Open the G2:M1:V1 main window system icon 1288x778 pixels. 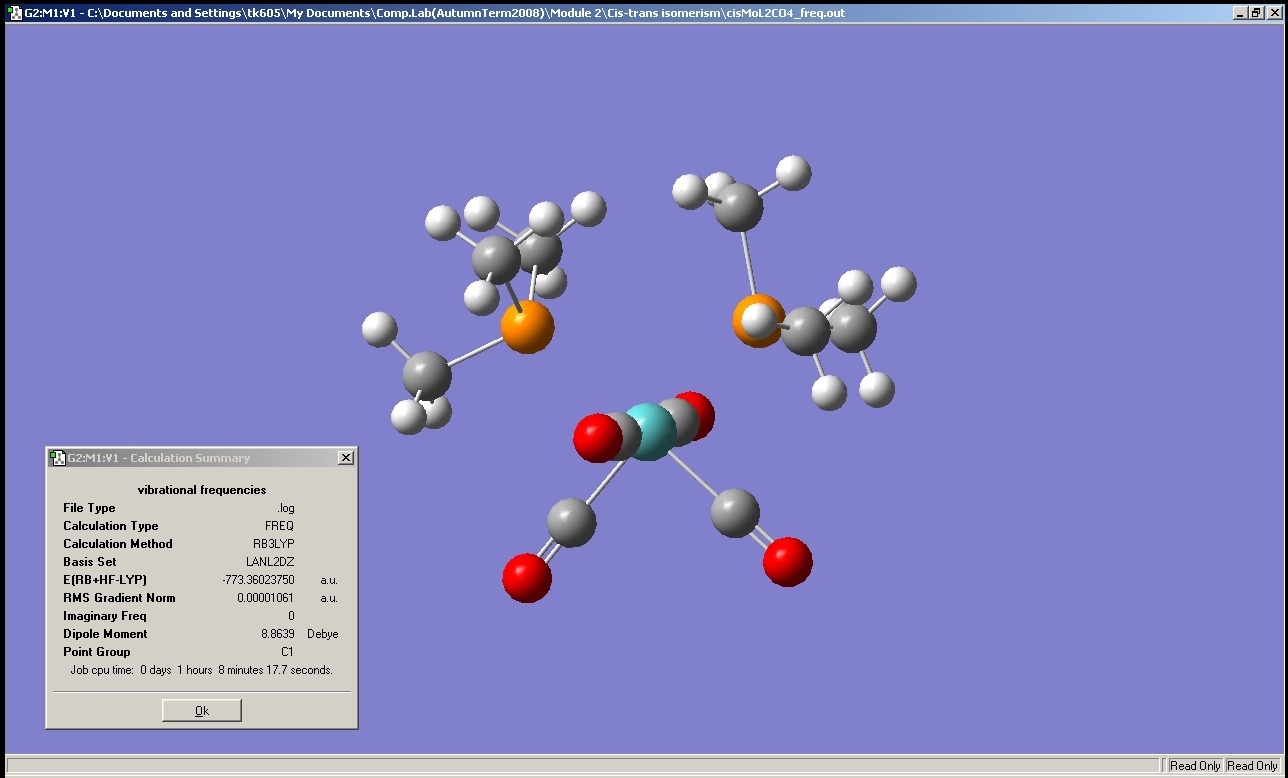(14, 13)
